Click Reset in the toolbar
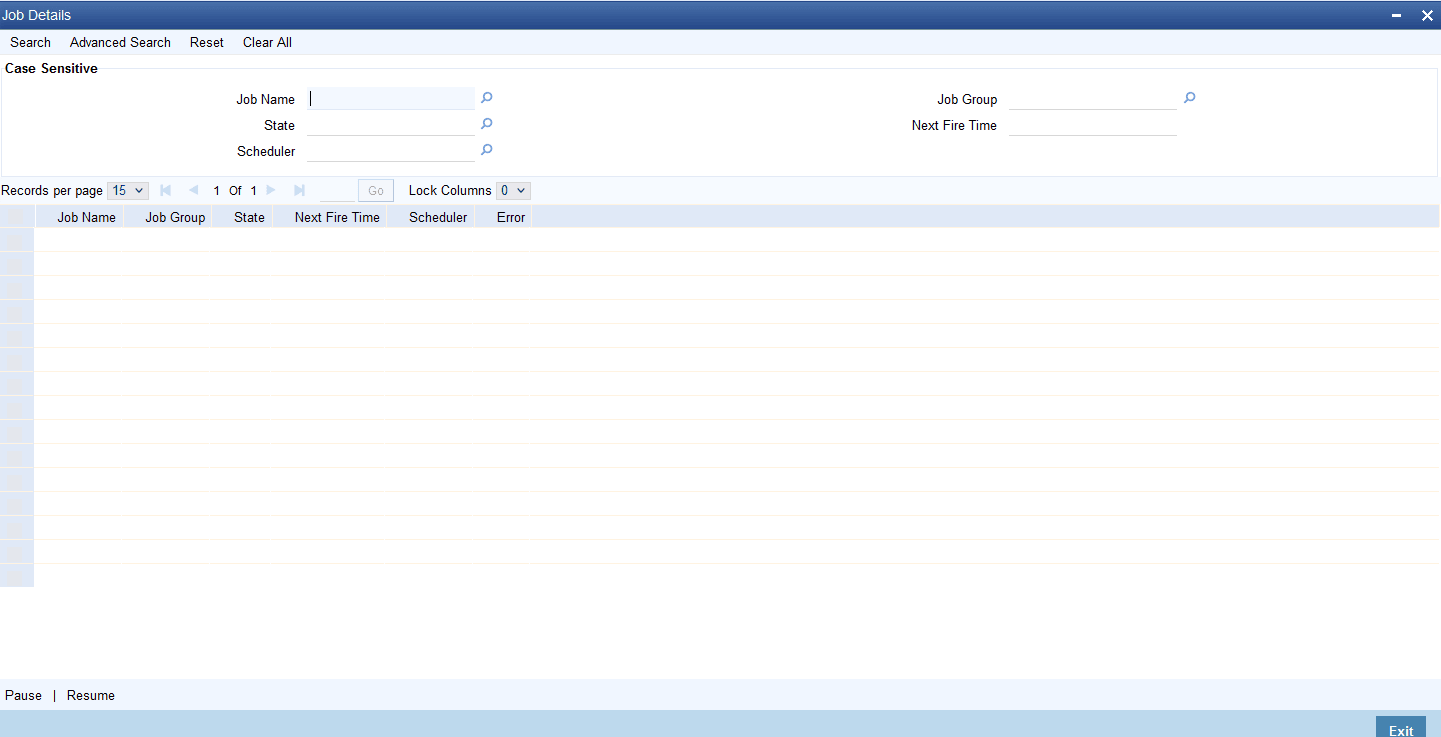 click(207, 42)
